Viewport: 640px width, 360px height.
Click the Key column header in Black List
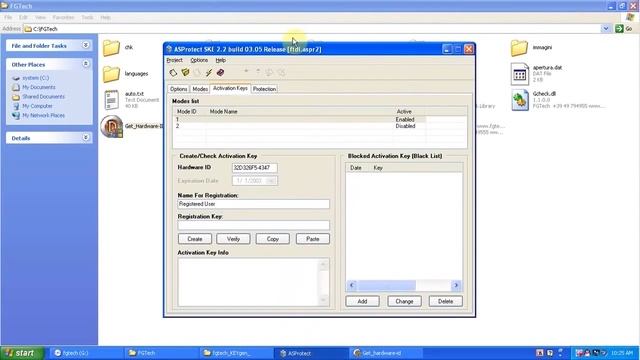(x=416, y=168)
